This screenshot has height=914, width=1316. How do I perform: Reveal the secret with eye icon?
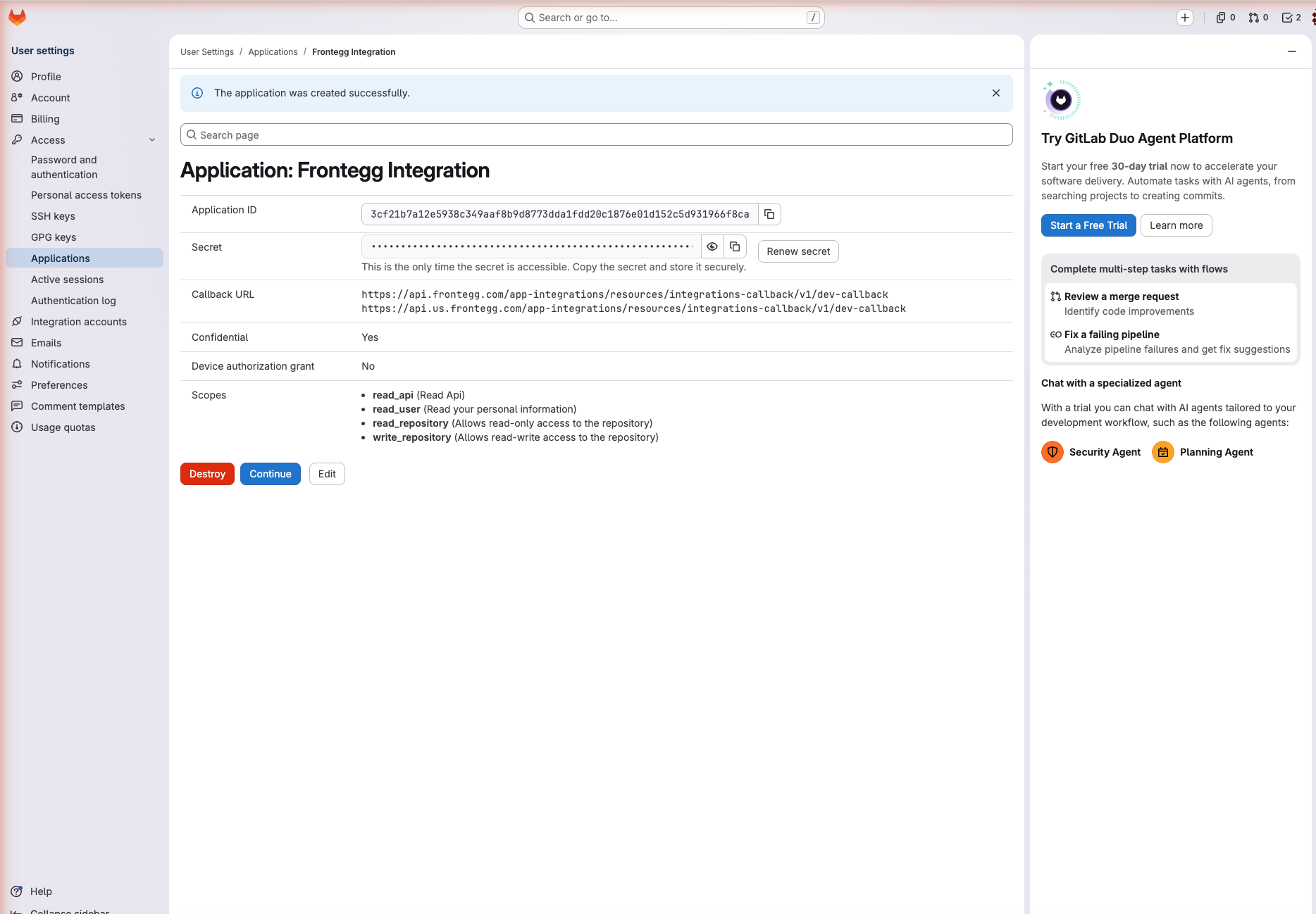712,246
